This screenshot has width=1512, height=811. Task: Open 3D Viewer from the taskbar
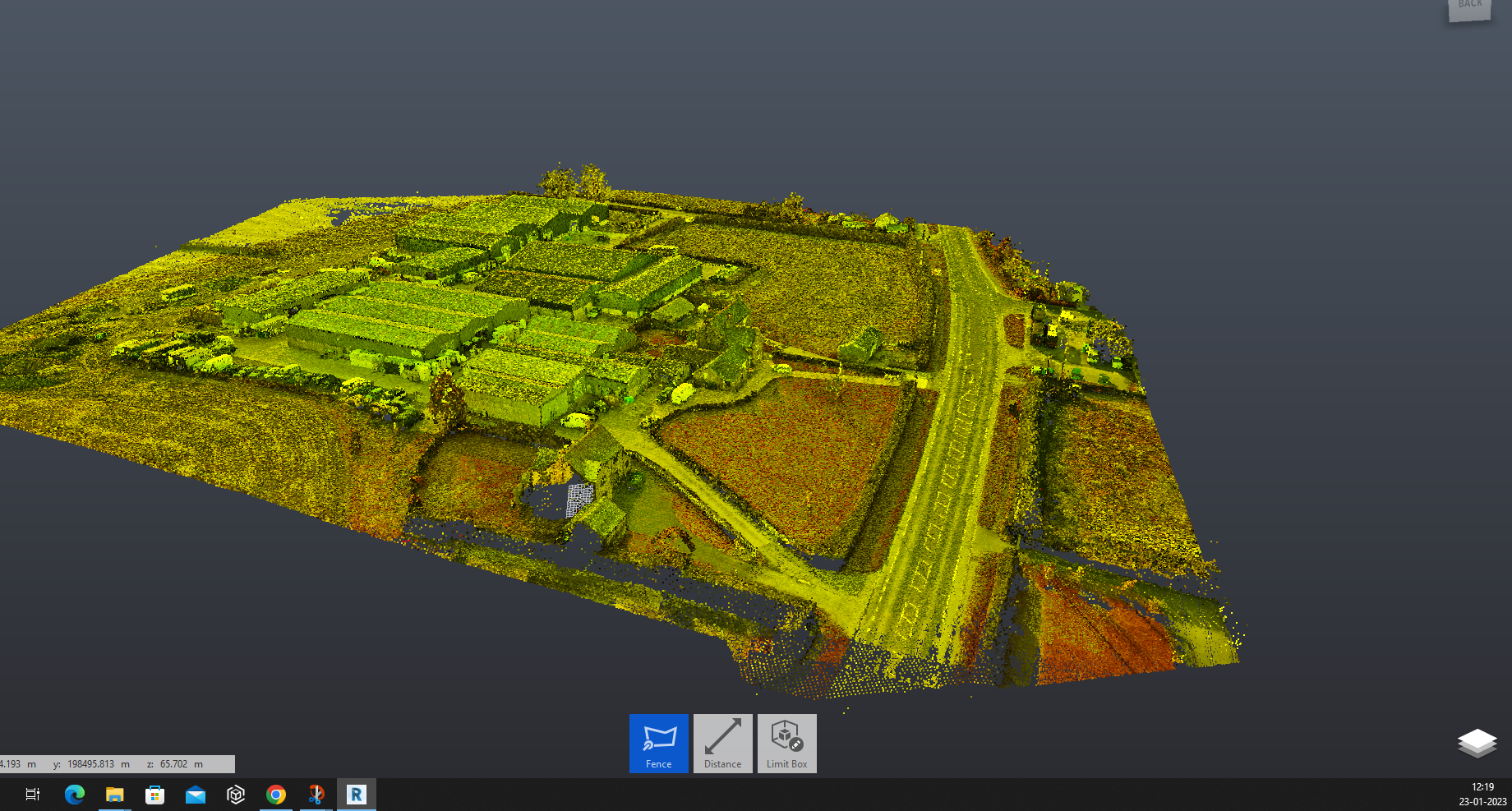(236, 794)
